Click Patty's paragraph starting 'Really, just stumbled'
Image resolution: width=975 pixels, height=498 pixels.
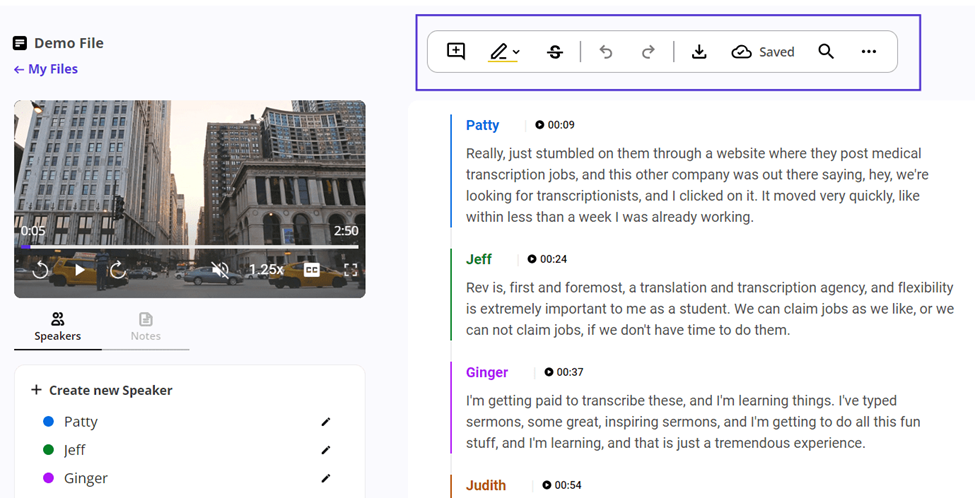coord(697,185)
